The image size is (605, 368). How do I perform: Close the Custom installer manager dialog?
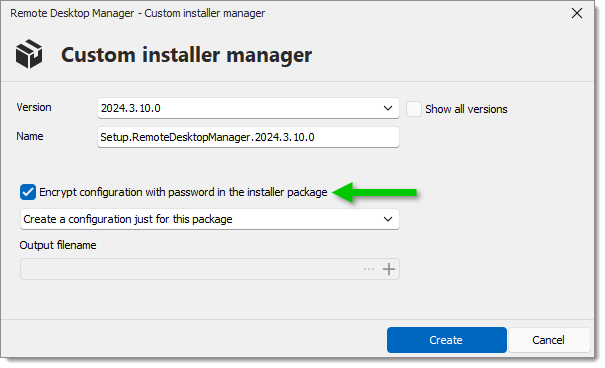[x=577, y=13]
